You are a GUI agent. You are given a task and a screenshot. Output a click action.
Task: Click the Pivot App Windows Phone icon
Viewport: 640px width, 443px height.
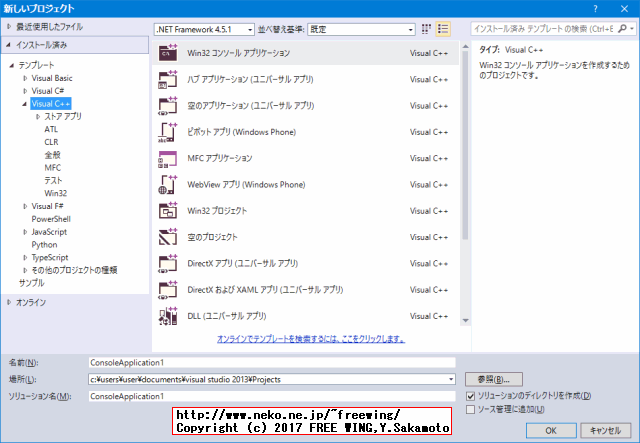tap(168, 132)
